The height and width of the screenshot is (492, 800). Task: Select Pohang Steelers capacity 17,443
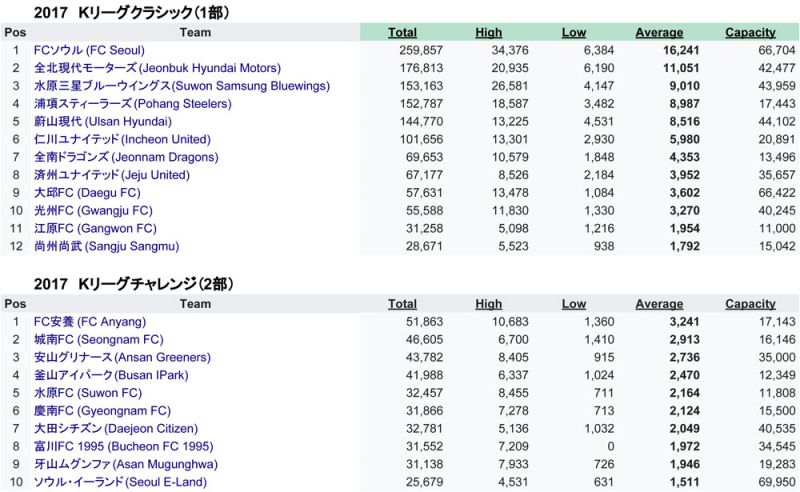click(777, 104)
